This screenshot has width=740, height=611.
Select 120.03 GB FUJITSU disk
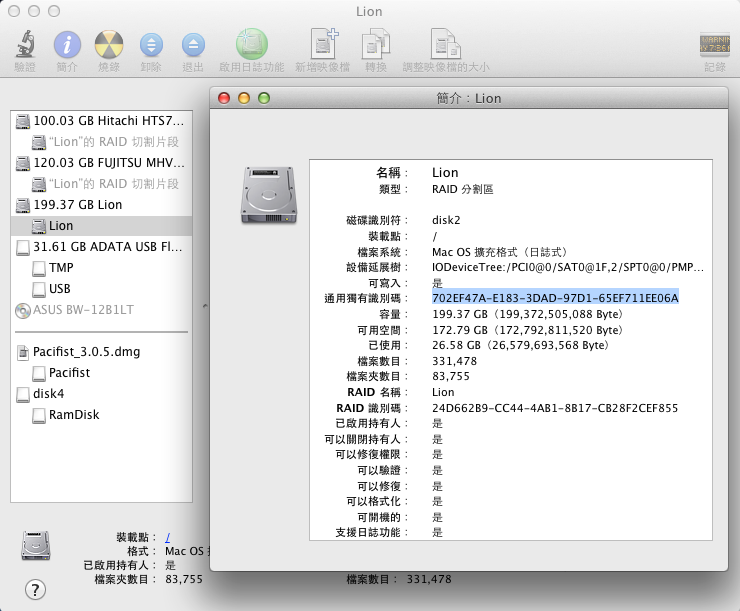click(101, 163)
